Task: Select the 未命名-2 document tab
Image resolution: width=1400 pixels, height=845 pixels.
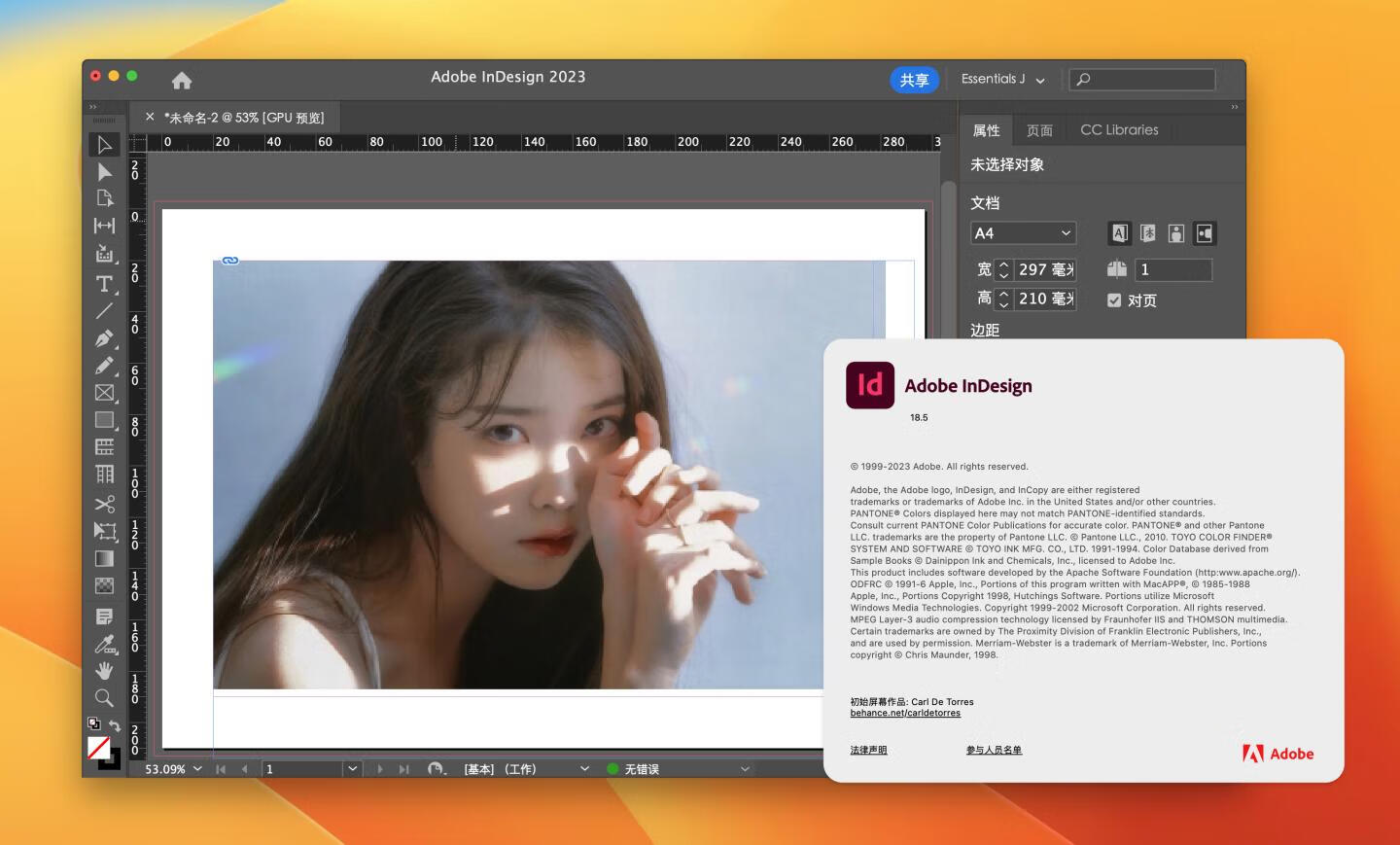Action: [244, 118]
